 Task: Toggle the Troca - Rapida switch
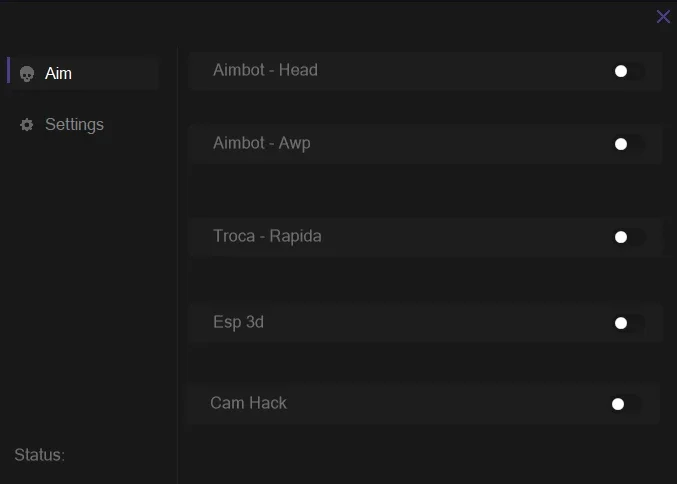tap(630, 237)
